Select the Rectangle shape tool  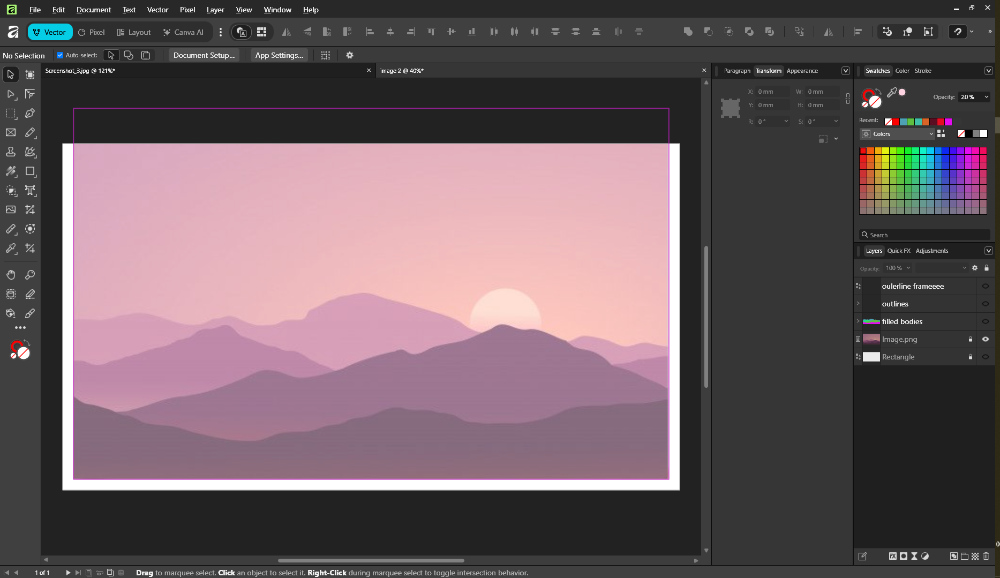(x=30, y=171)
